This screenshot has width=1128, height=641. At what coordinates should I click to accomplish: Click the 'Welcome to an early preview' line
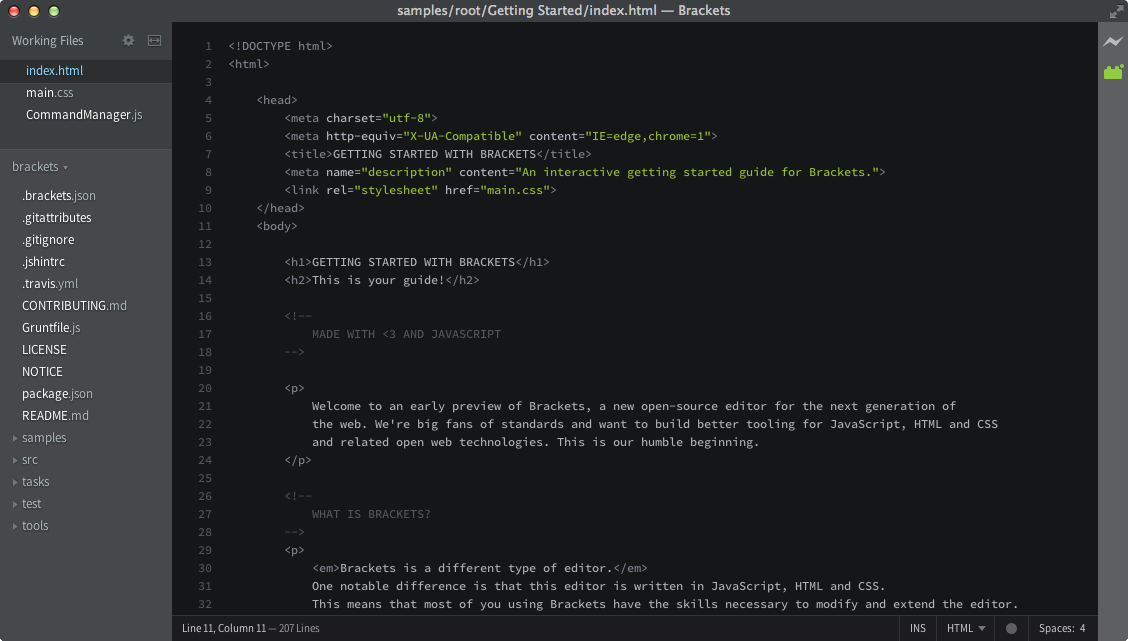point(634,406)
